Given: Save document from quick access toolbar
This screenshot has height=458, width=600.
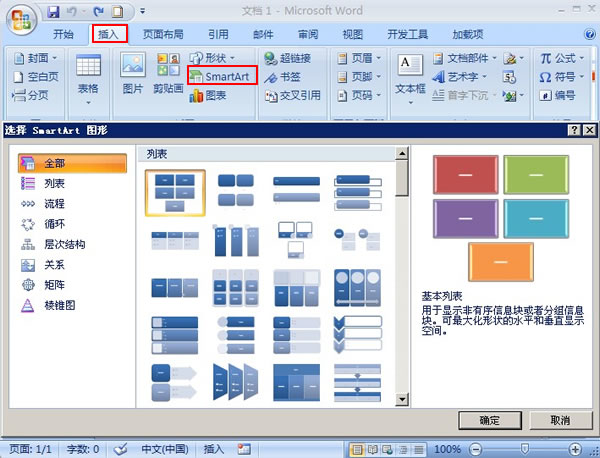Looking at the screenshot, I should coord(54,11).
